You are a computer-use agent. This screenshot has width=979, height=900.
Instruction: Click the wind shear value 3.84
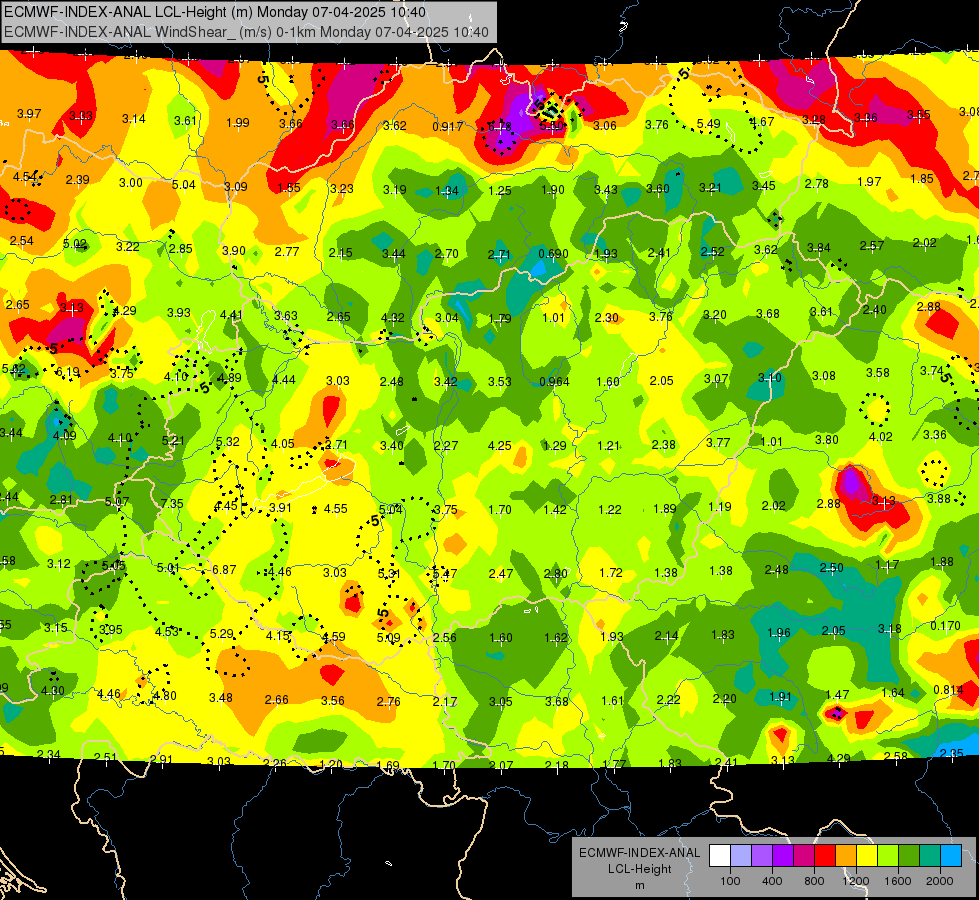click(819, 248)
